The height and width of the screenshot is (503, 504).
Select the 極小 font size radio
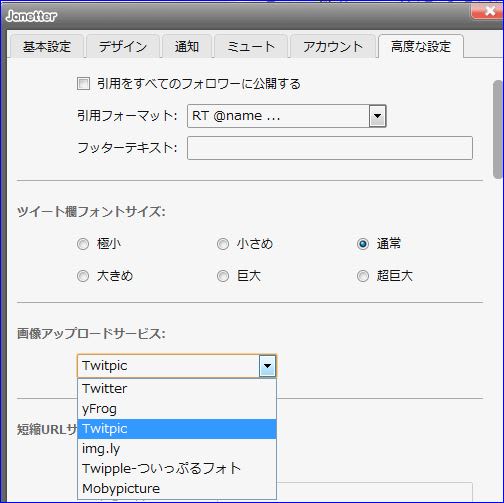pos(83,244)
